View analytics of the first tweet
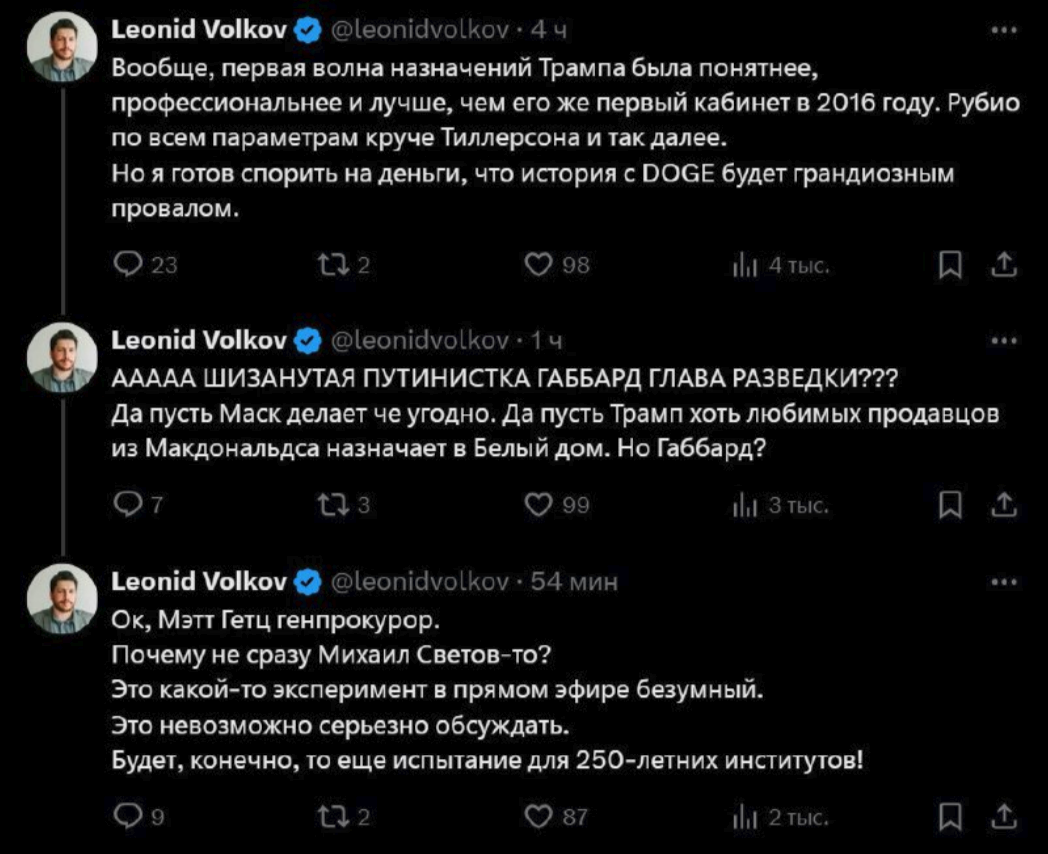This screenshot has height=854, width=1048. coord(743,265)
